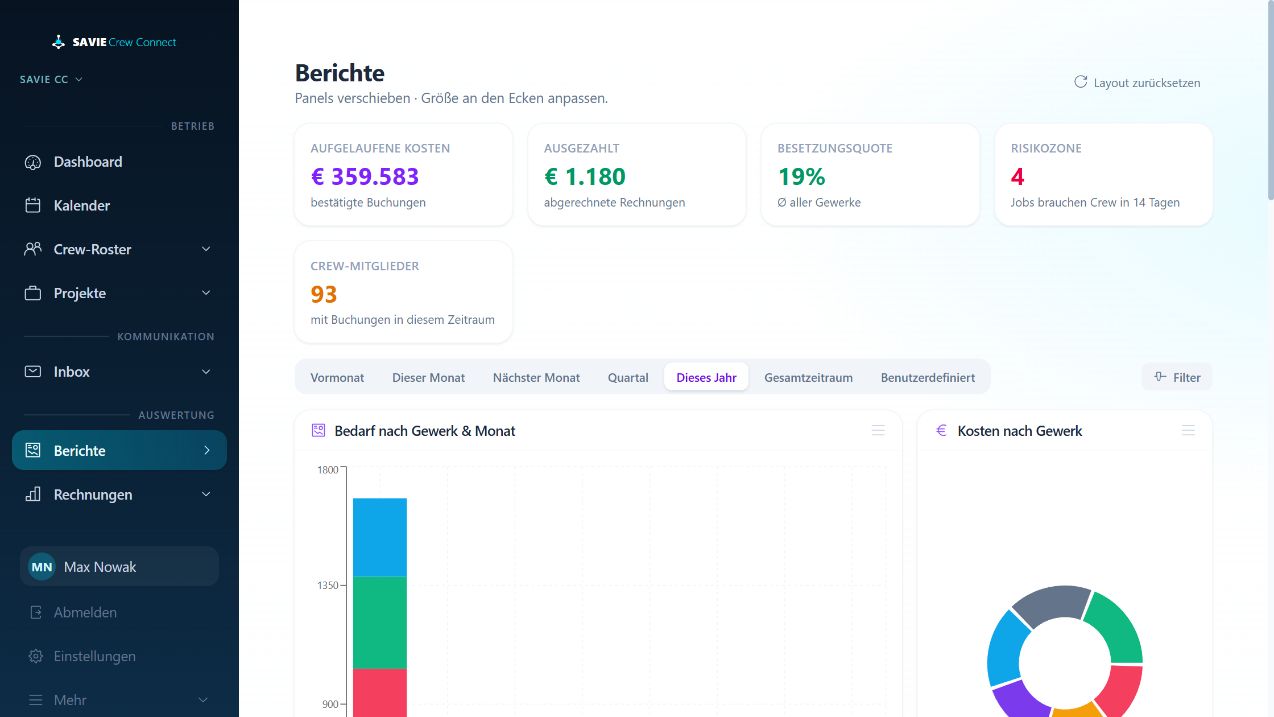This screenshot has width=1274, height=717.
Task: Open the Projekte sidebar item
Action: pos(119,293)
